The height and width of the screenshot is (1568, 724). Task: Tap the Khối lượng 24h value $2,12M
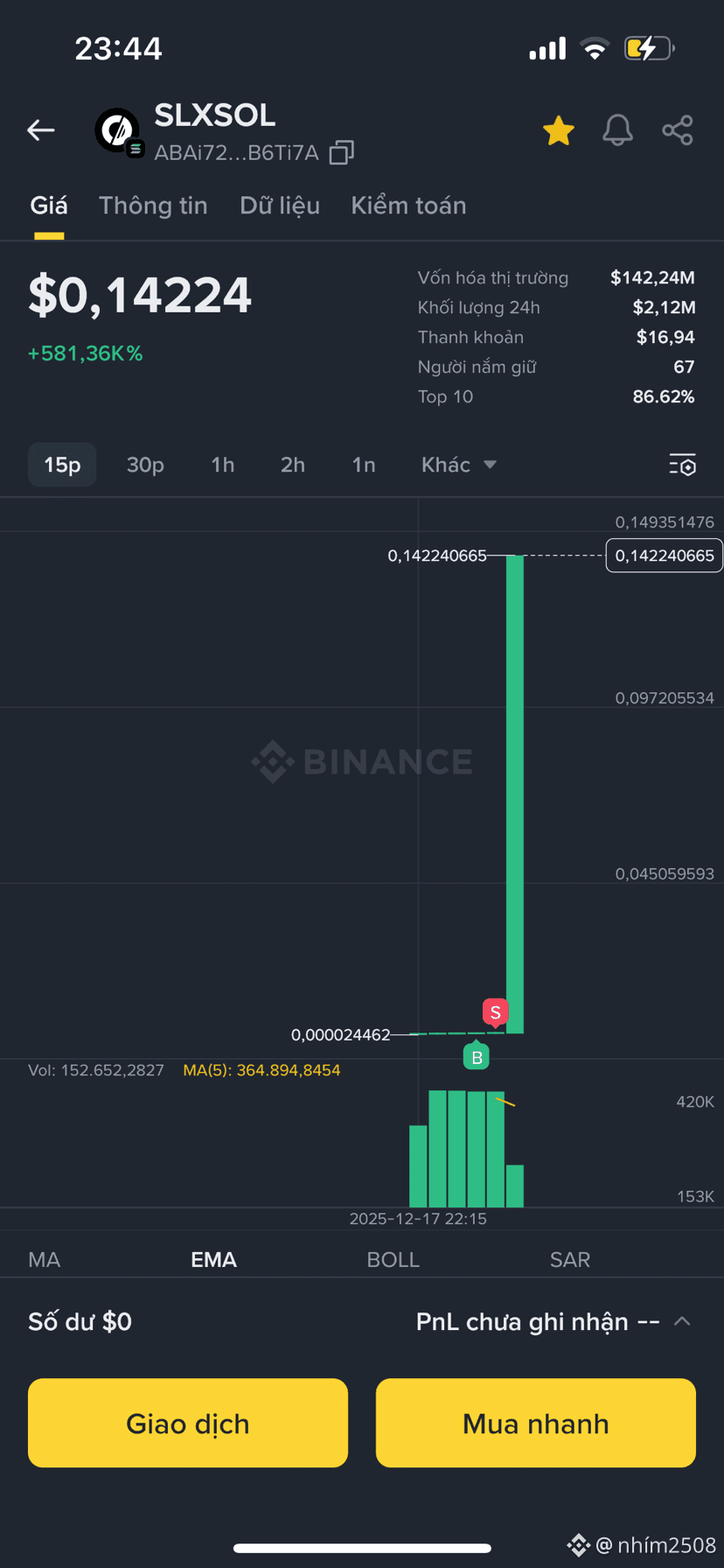[x=665, y=307]
